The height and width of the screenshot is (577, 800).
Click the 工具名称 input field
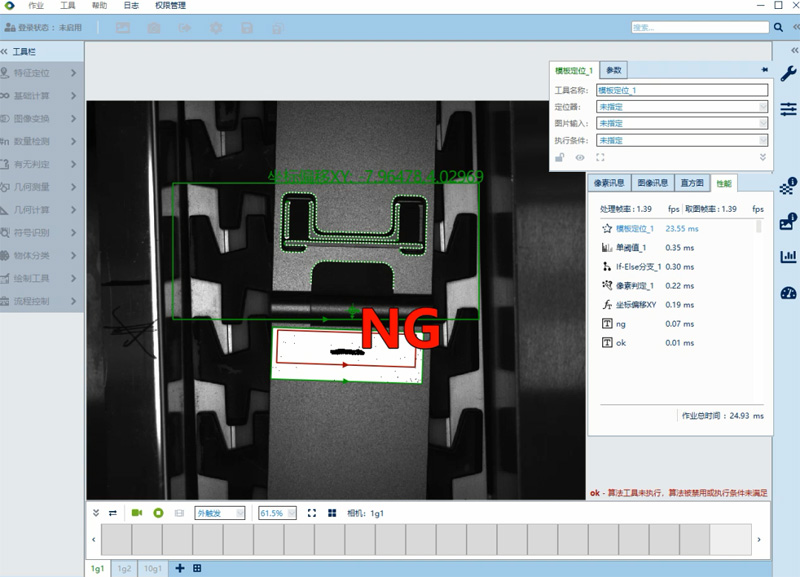(681, 90)
